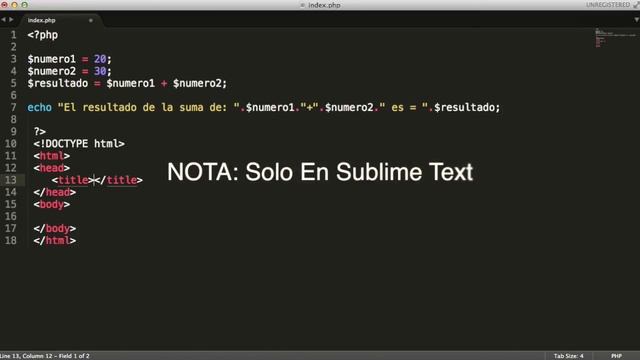Click the '<!DOCTYPE html>' declaration
Viewport: 640px width, 360px height.
pyautogui.click(x=79, y=144)
